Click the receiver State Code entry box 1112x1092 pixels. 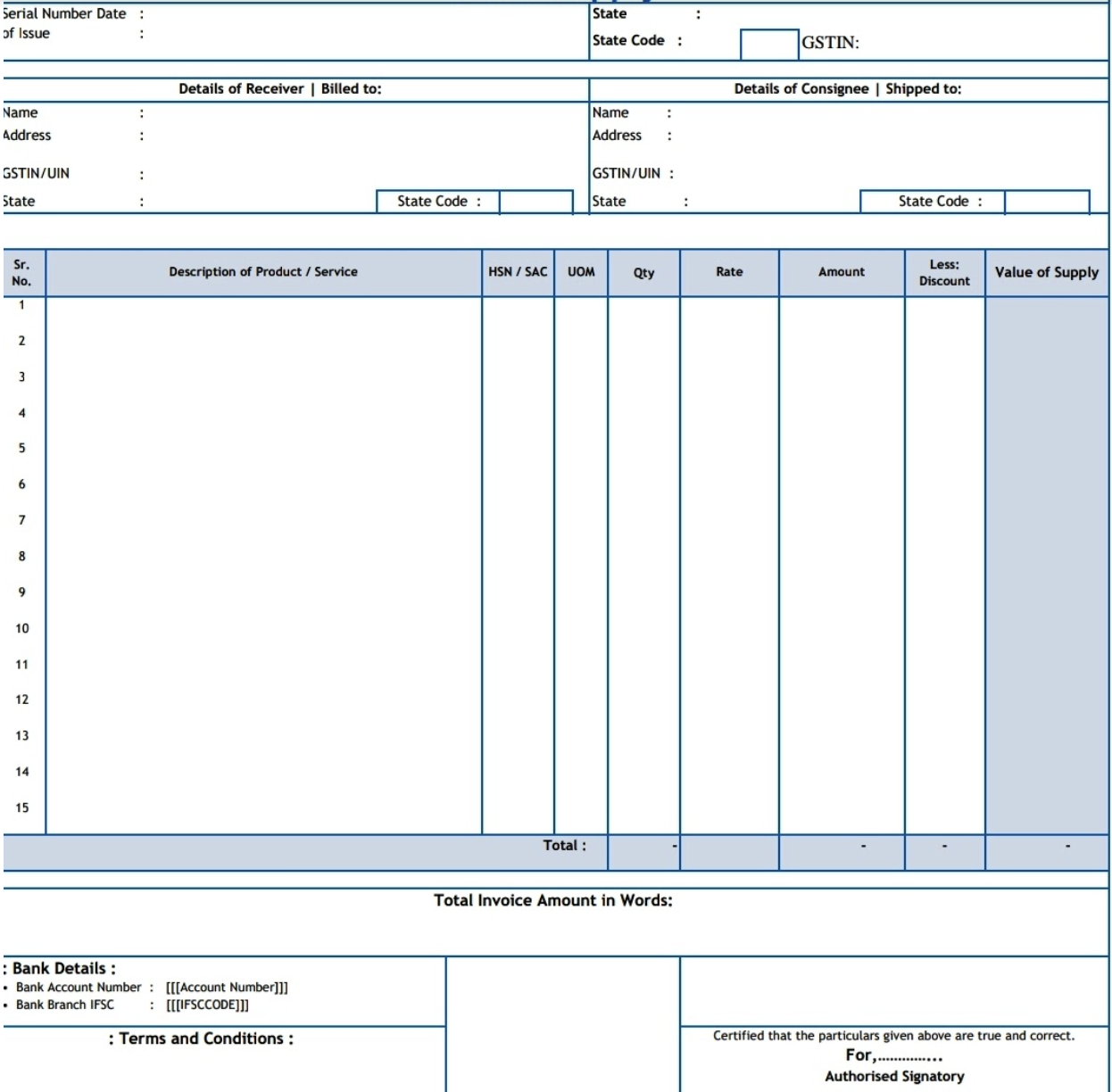pyautogui.click(x=535, y=201)
